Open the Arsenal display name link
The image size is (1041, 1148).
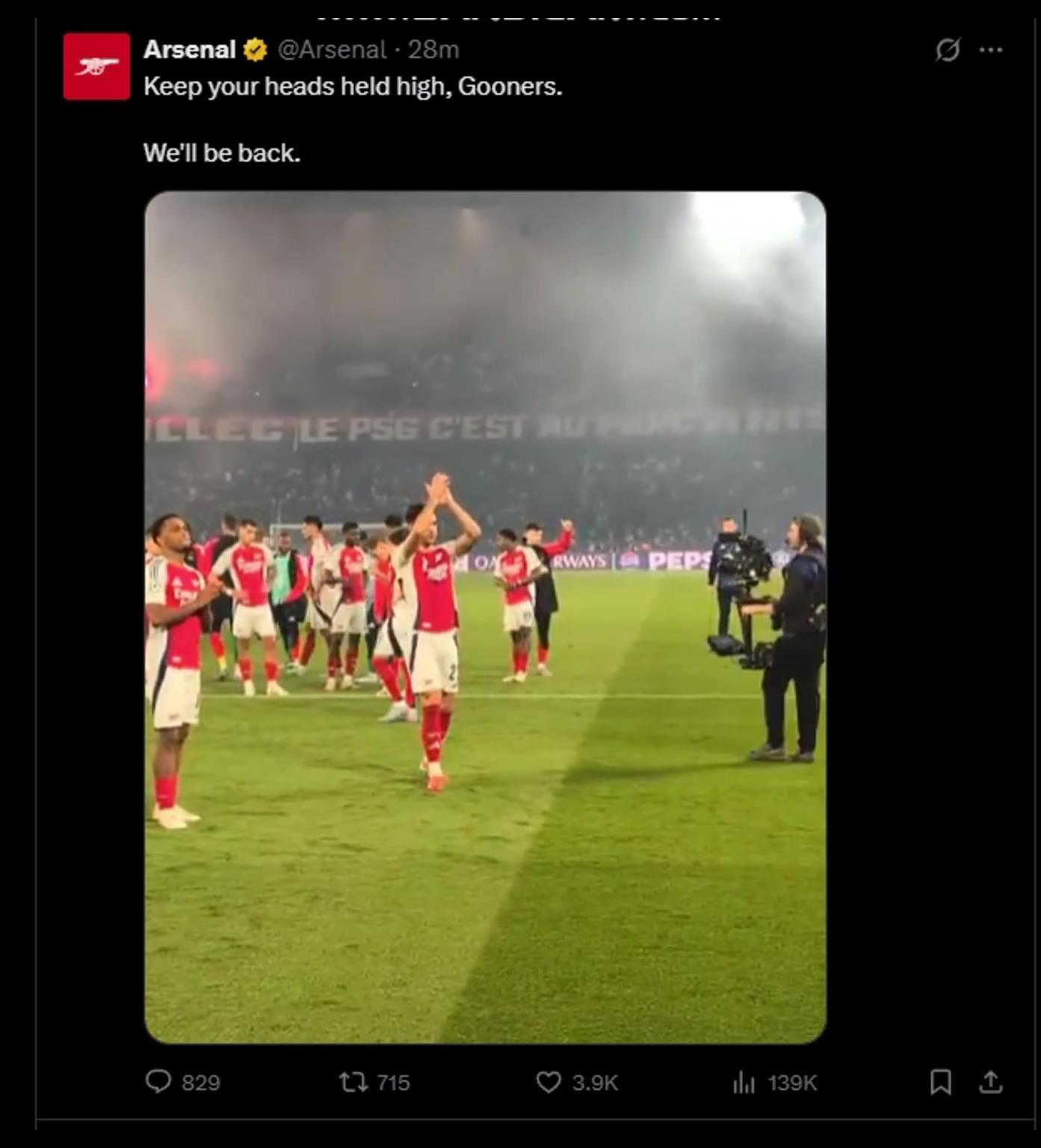tap(189, 49)
